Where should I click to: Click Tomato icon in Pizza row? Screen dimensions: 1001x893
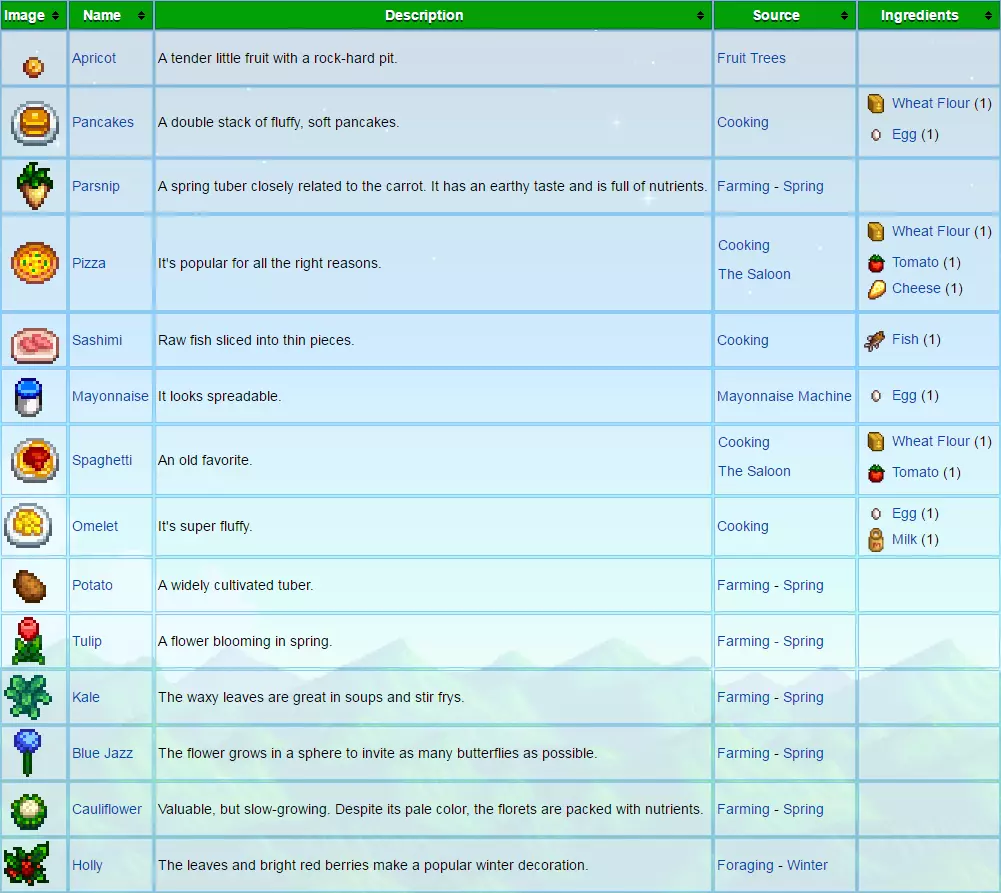pos(876,262)
